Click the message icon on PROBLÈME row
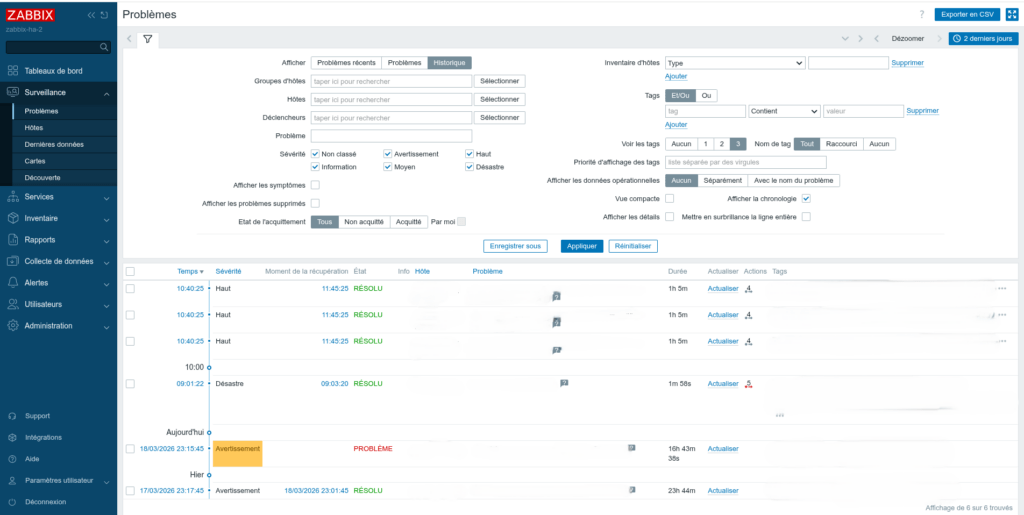Viewport: 1024px width, 515px height. tap(632, 448)
